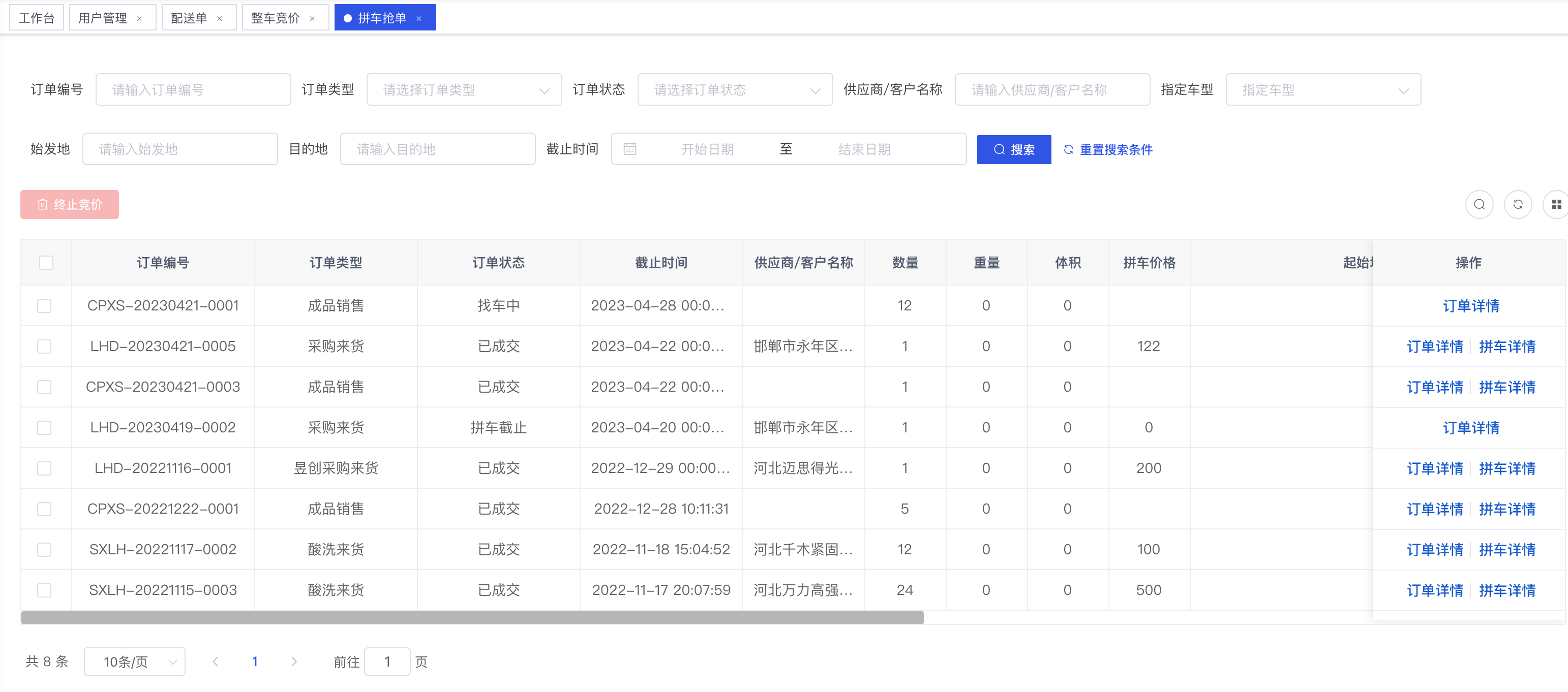Open the 订单状态 dropdown
Screen dimensions: 1568x692
(735, 89)
